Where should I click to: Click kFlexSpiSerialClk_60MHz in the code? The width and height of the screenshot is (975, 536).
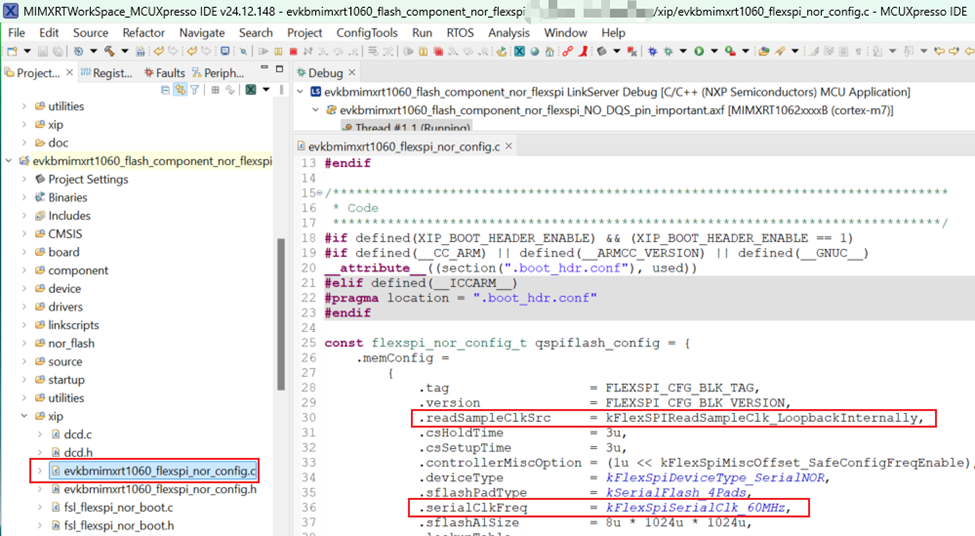(695, 507)
